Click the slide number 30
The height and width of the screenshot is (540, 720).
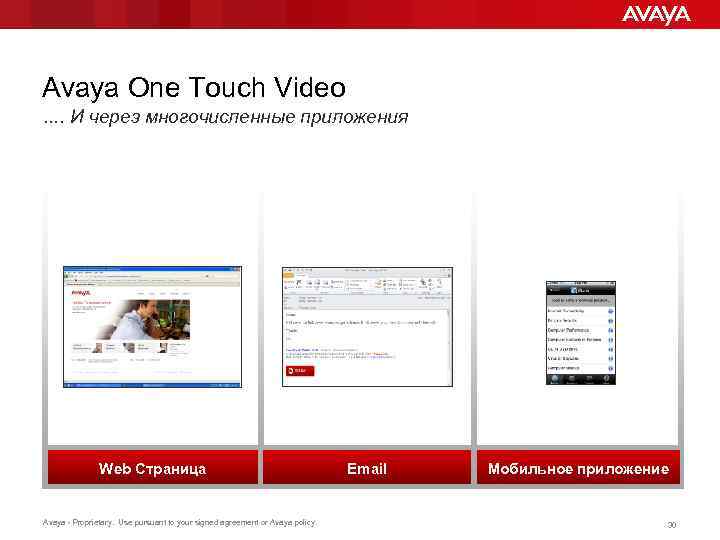pyautogui.click(x=671, y=524)
